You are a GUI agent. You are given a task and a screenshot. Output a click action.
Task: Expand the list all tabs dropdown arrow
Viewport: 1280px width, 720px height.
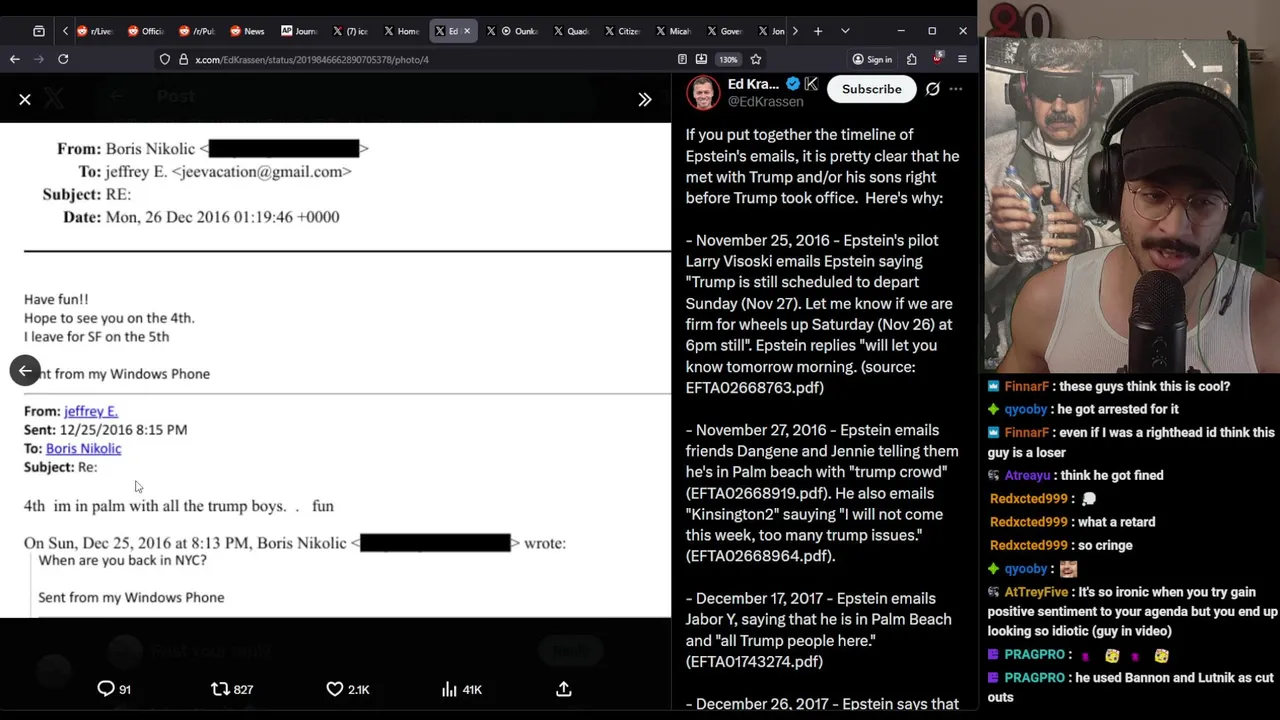point(845,31)
